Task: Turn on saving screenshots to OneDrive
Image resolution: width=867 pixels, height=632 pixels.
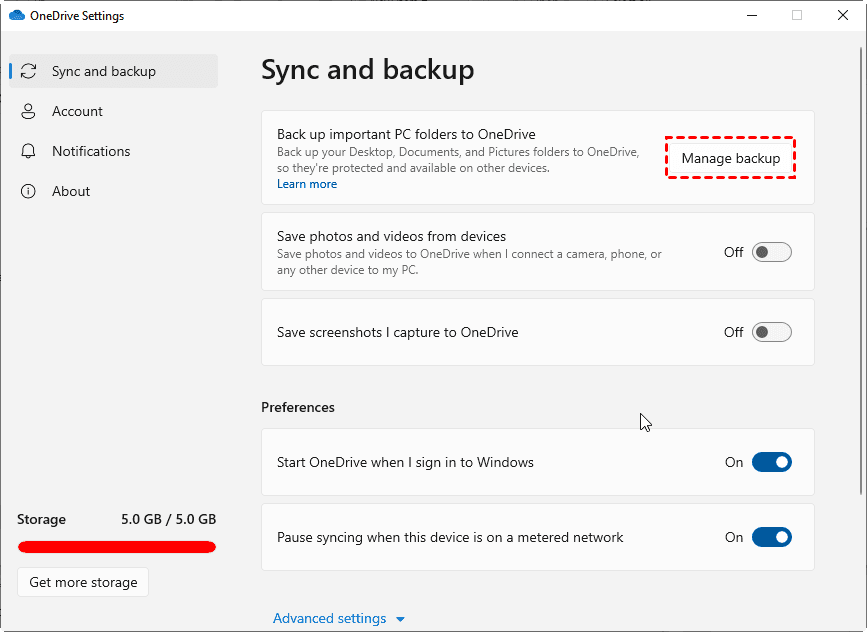Action: point(771,332)
